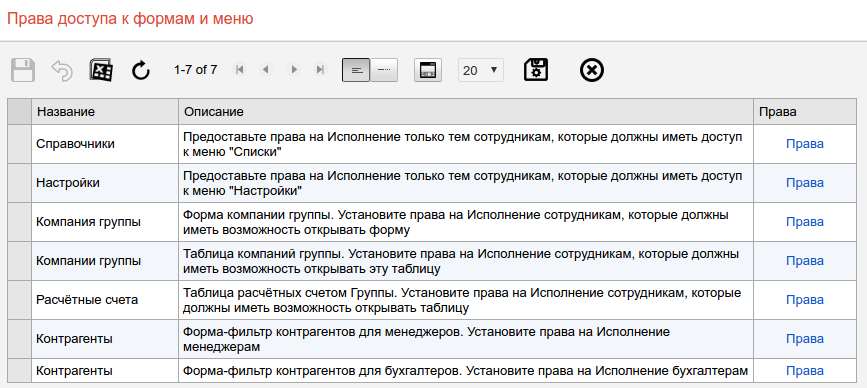Select the Компания группы name cell
The height and width of the screenshot is (388, 867).
pos(105,222)
